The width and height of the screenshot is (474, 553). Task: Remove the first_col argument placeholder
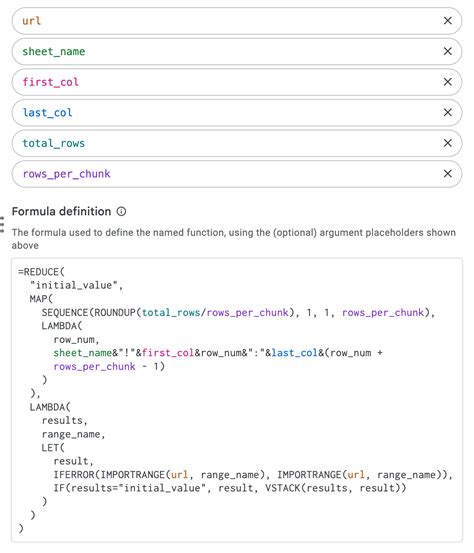(x=448, y=82)
